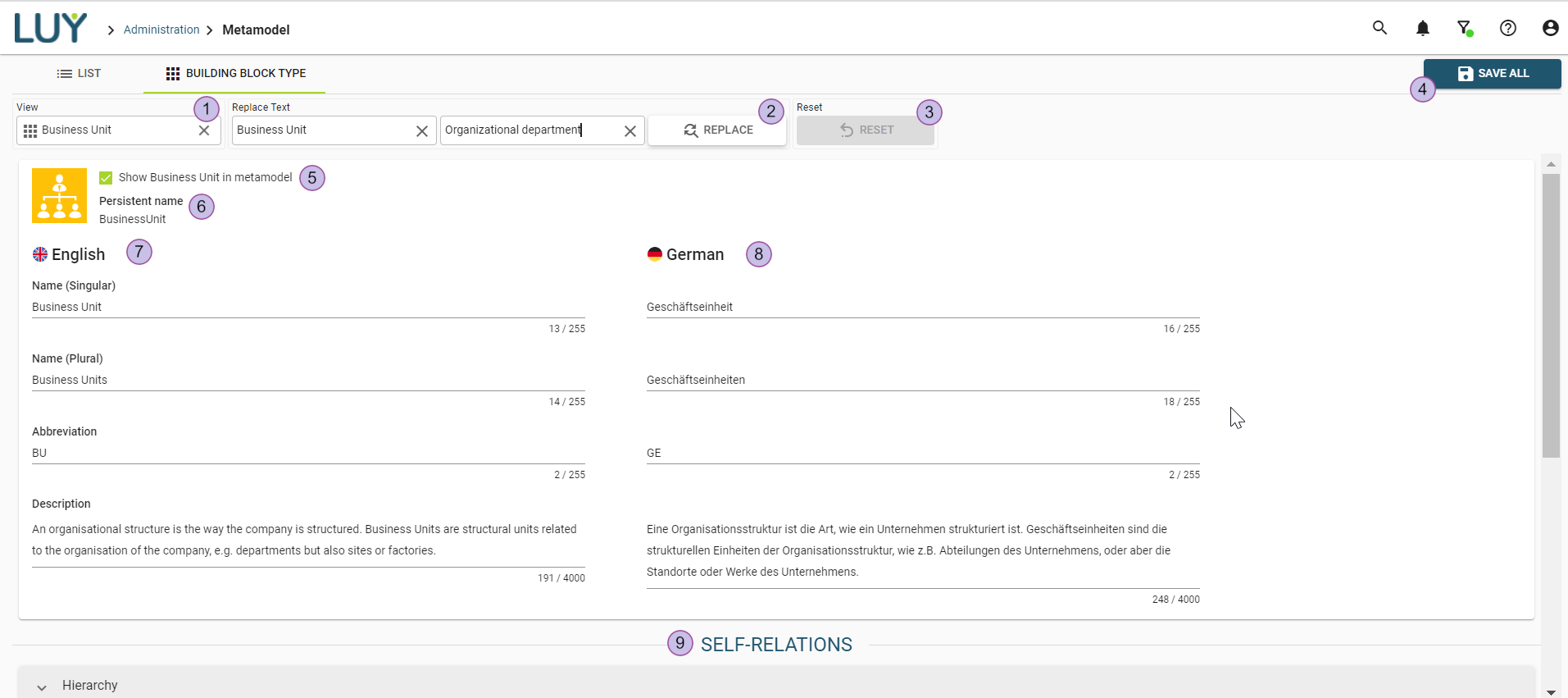Open the user account profile icon
1568x698 pixels.
click(x=1550, y=29)
